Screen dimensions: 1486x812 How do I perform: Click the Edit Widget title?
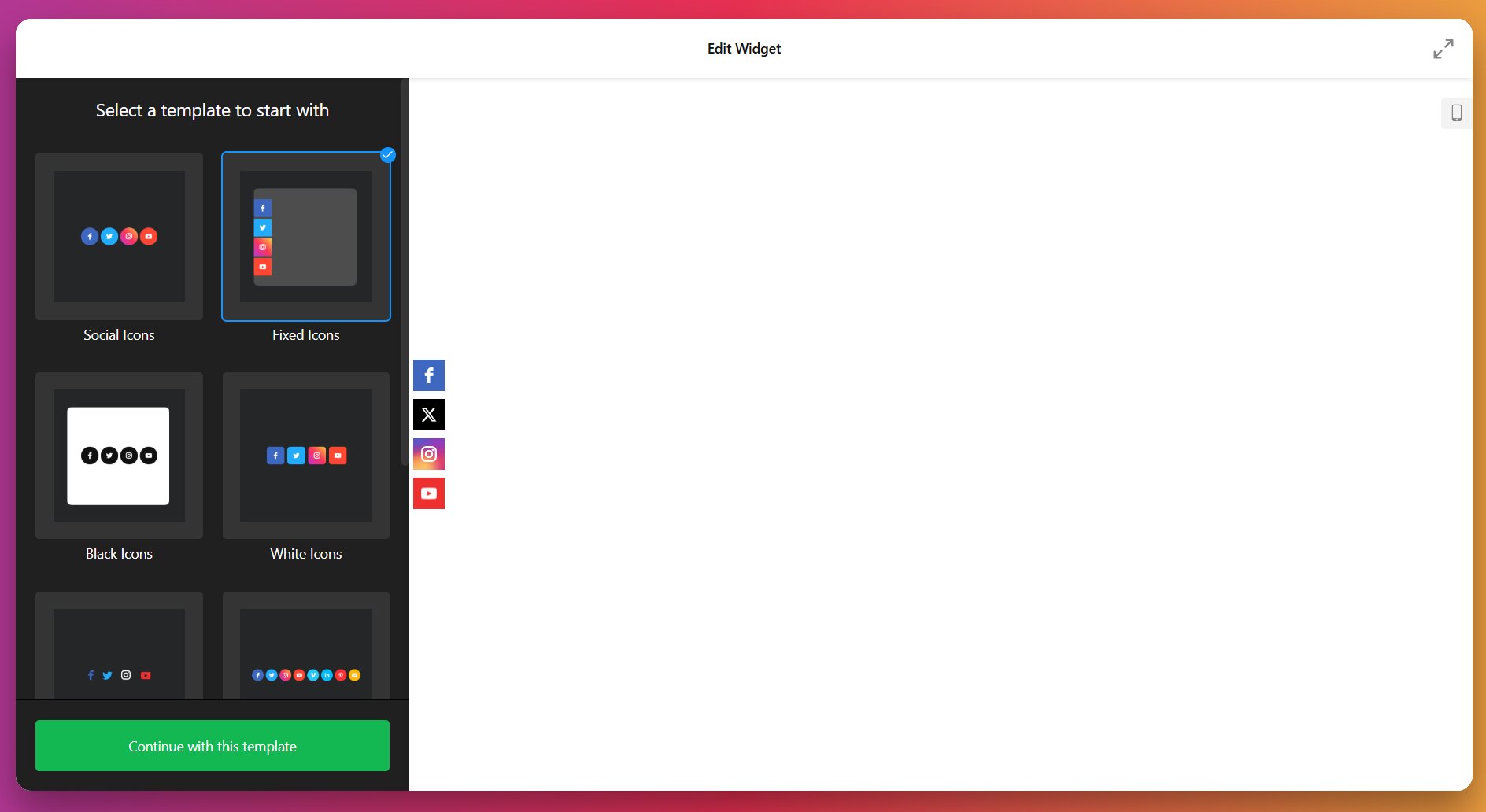click(x=744, y=49)
